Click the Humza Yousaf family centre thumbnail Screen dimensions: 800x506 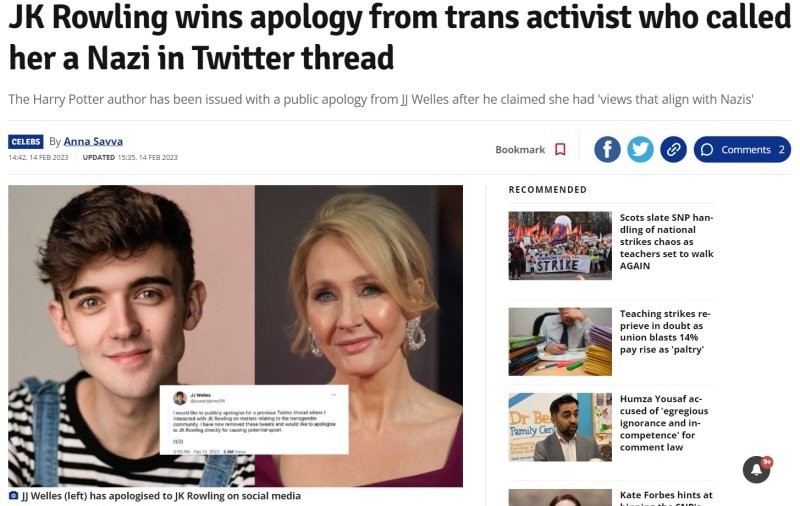pos(560,427)
